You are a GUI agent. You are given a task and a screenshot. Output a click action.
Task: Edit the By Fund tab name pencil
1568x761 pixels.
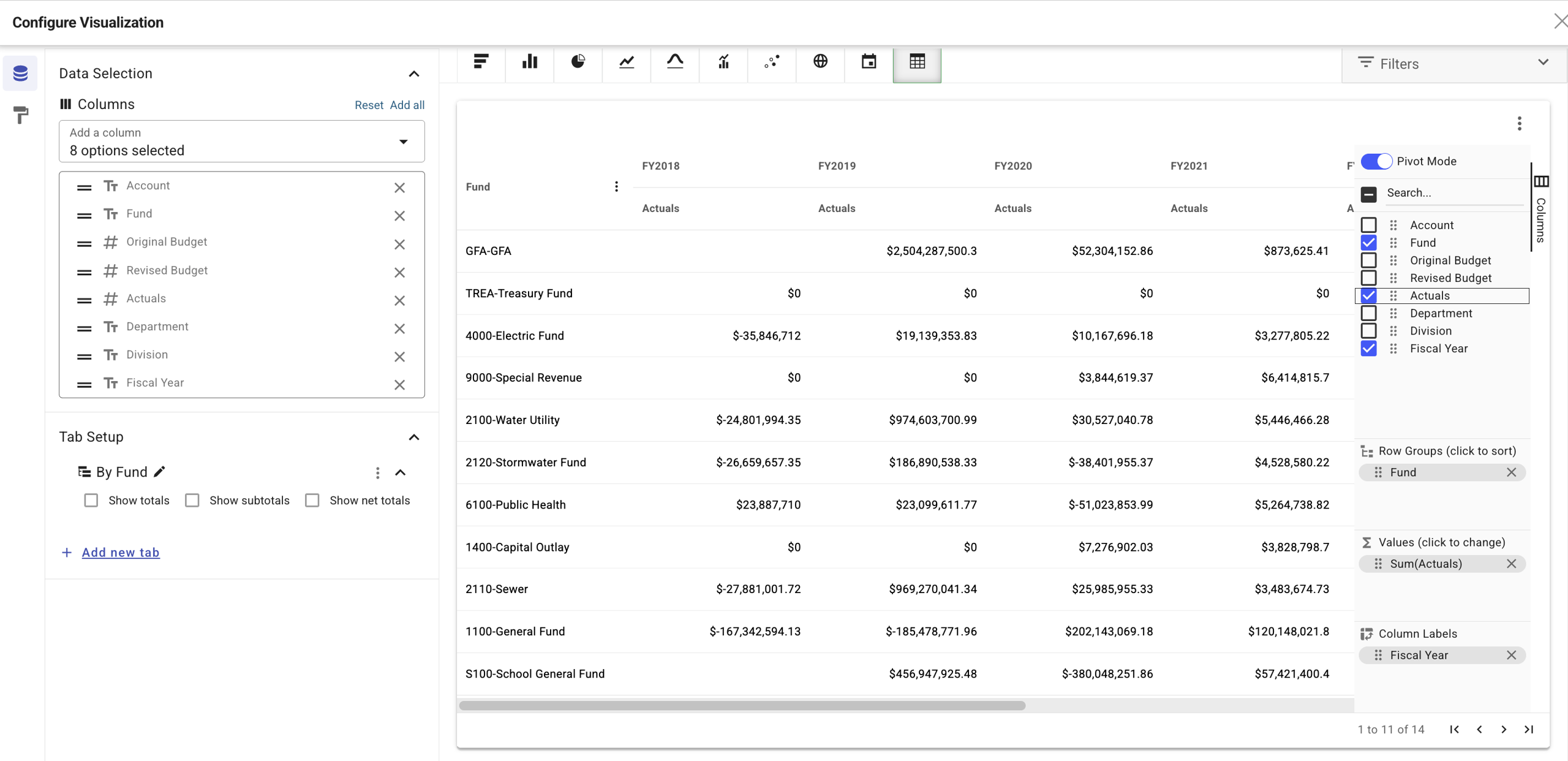[160, 471]
